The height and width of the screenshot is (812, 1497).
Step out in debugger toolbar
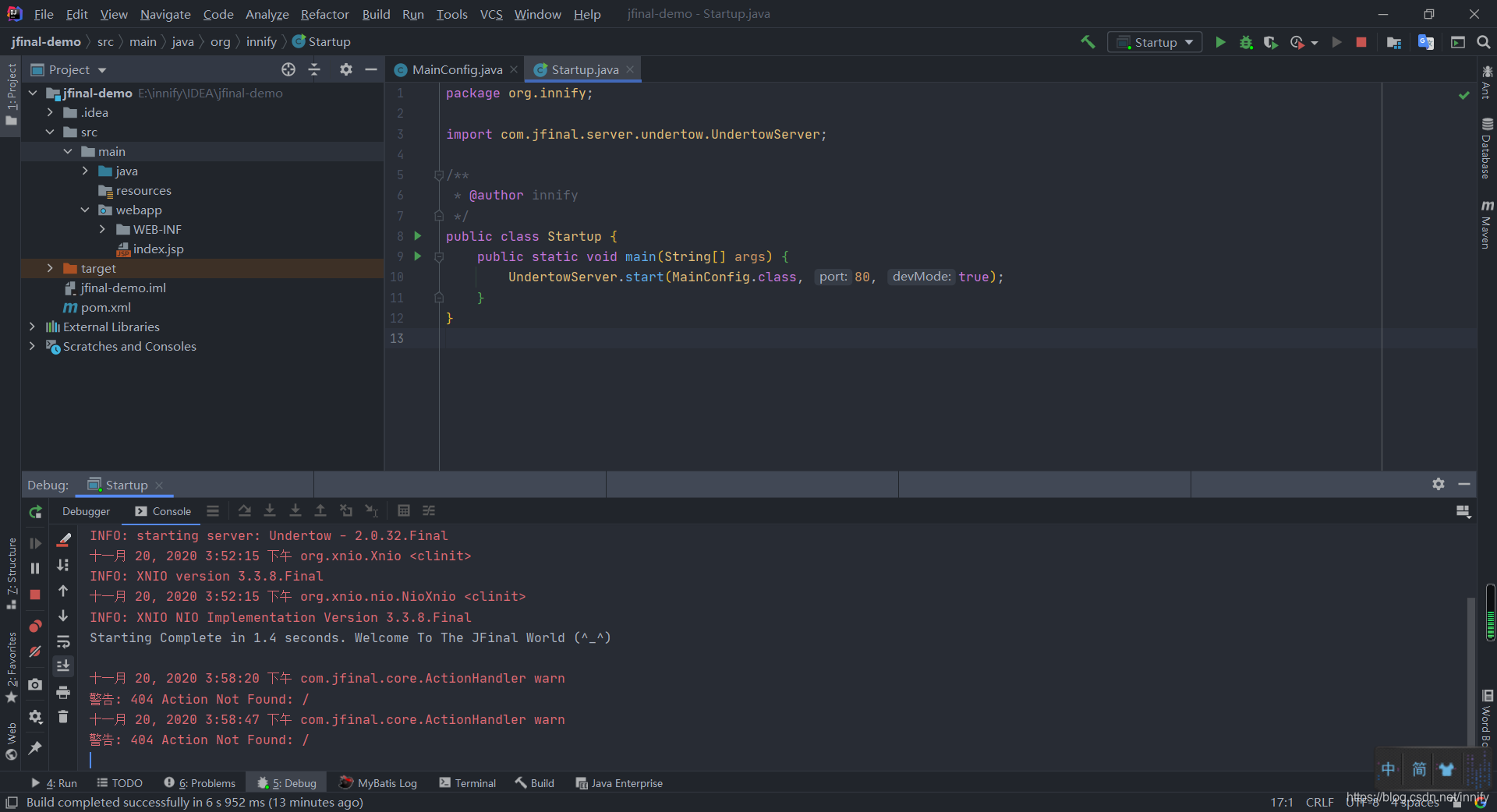click(320, 510)
